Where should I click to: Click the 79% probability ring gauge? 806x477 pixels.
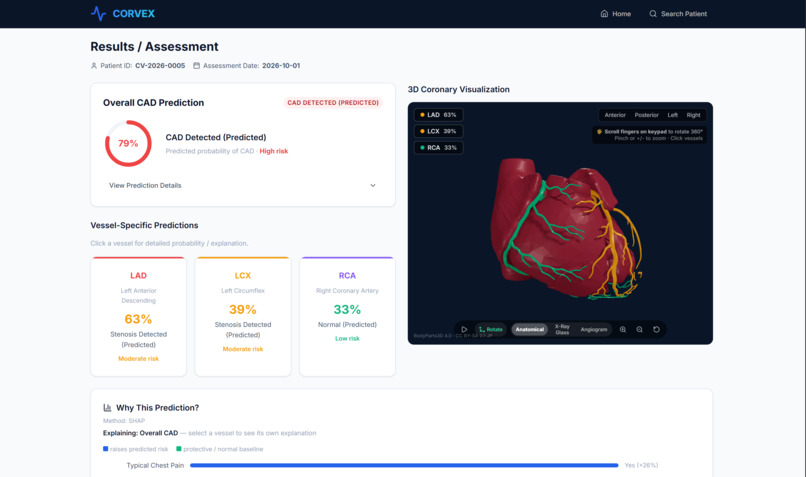pos(128,143)
